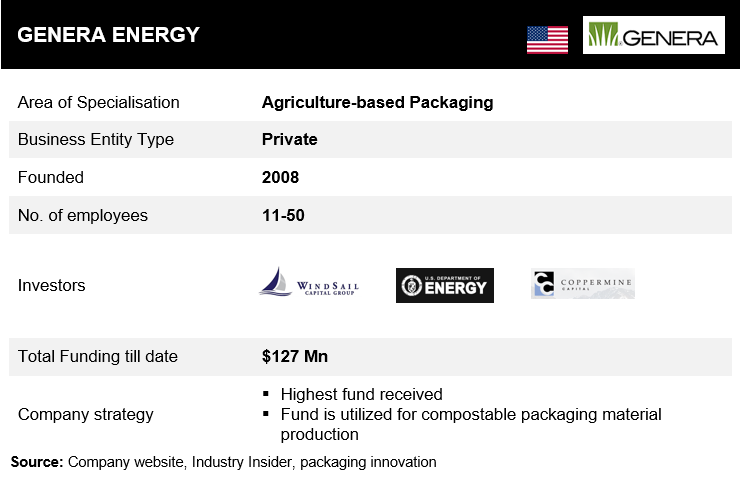The image size is (740, 479).
Task: Click the $127 Mn funding amount
Action: click(x=295, y=356)
